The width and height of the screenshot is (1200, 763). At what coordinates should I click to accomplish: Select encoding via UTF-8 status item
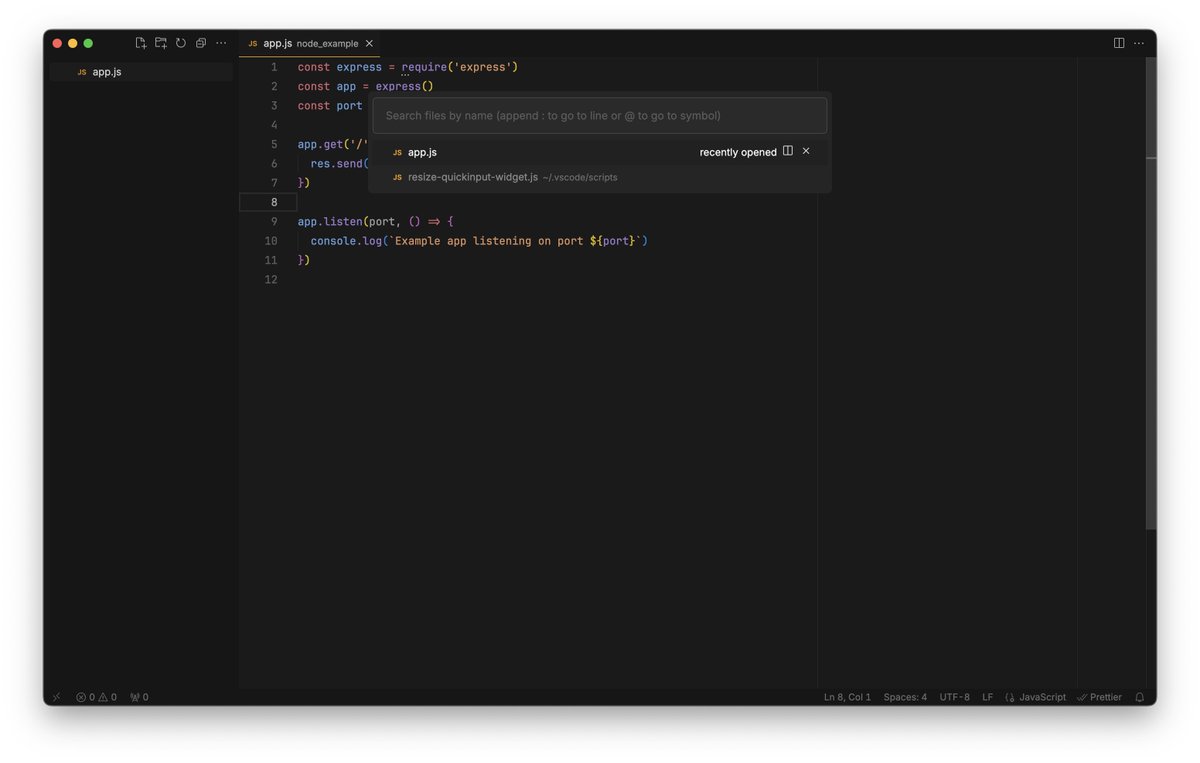(955, 697)
